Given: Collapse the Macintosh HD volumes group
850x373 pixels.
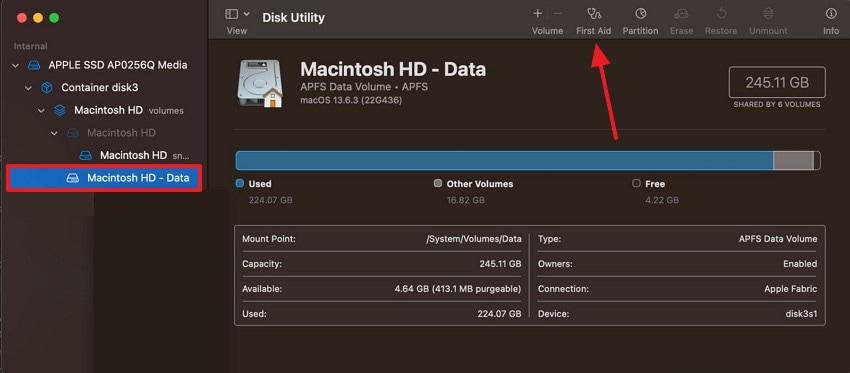Looking at the screenshot, I should 41,111.
